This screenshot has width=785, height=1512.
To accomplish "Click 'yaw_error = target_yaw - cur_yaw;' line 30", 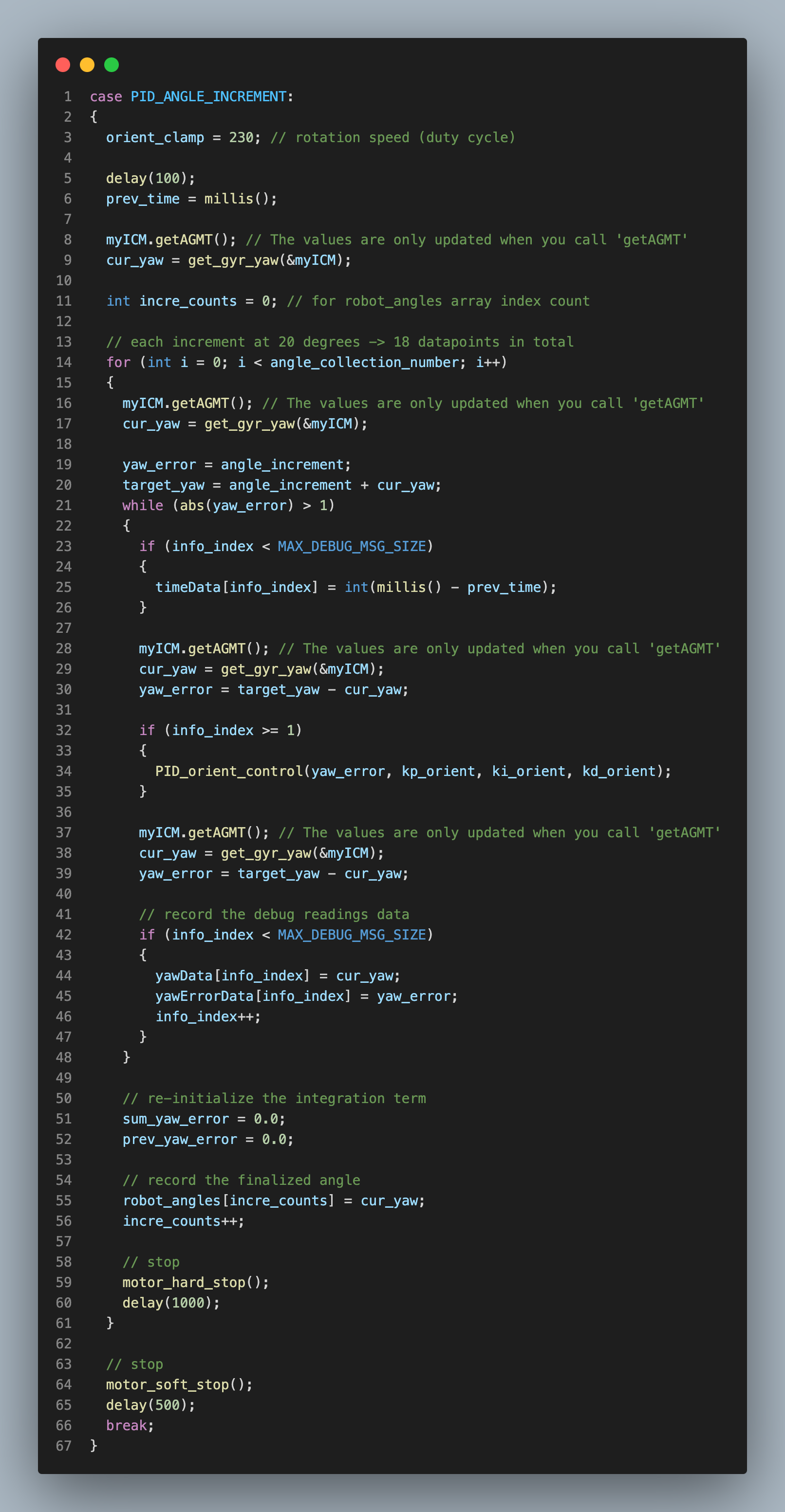I will click(274, 690).
